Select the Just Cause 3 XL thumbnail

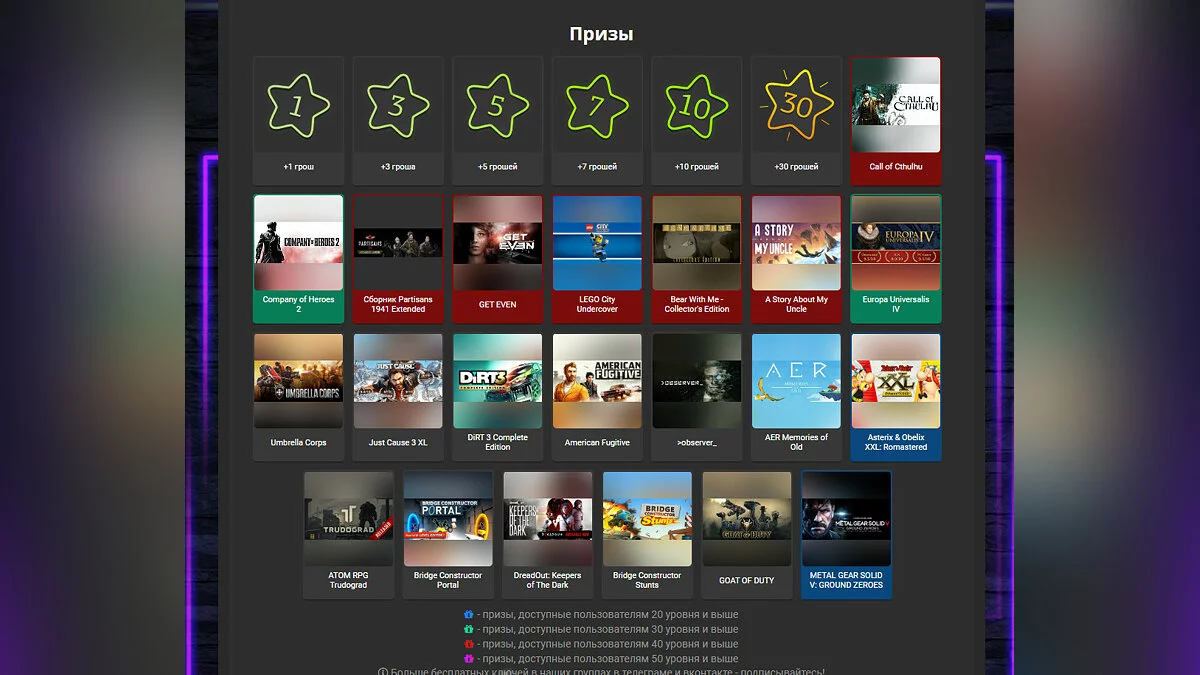398,381
